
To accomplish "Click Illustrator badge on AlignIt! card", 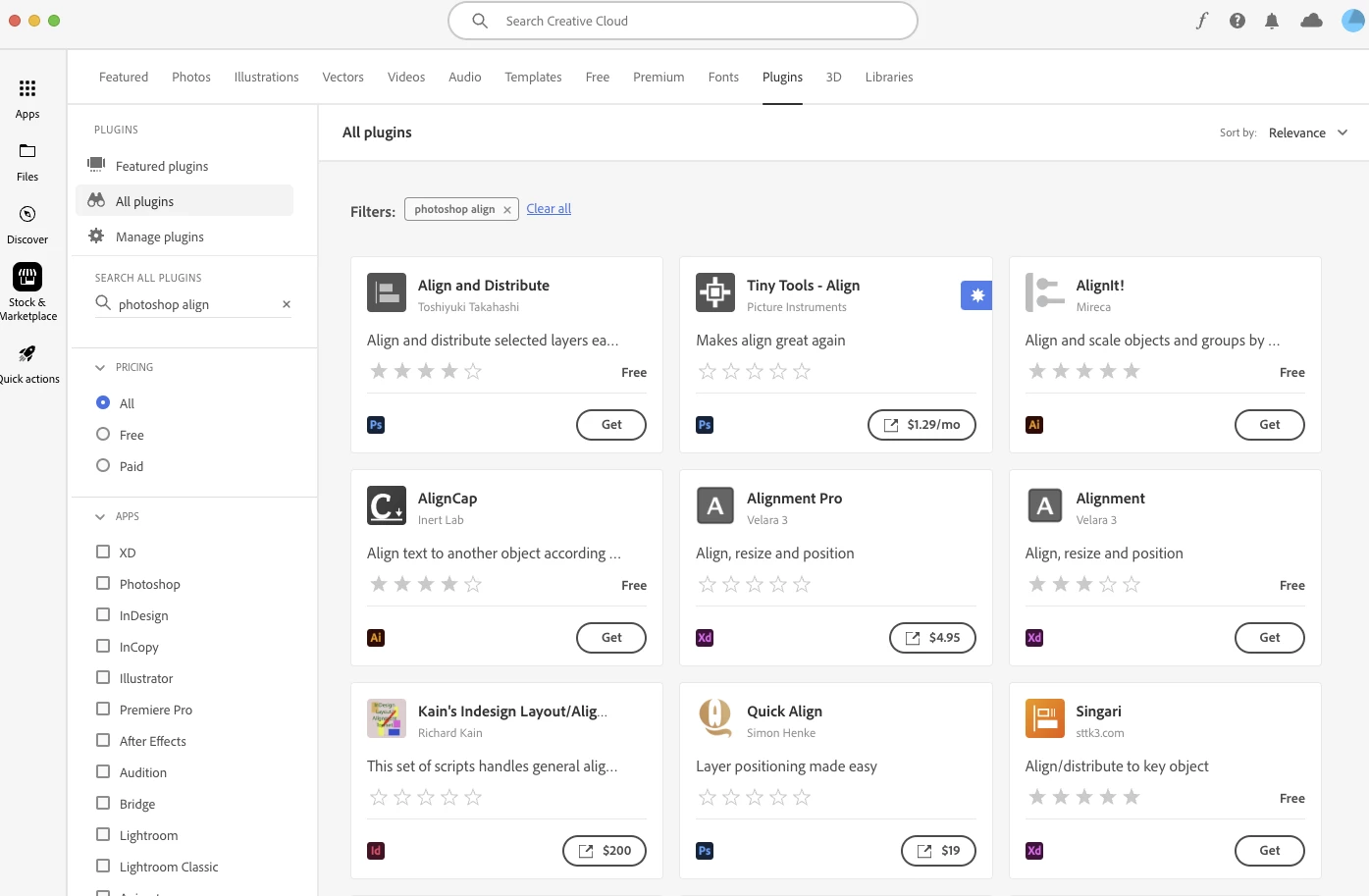I will tap(1034, 425).
